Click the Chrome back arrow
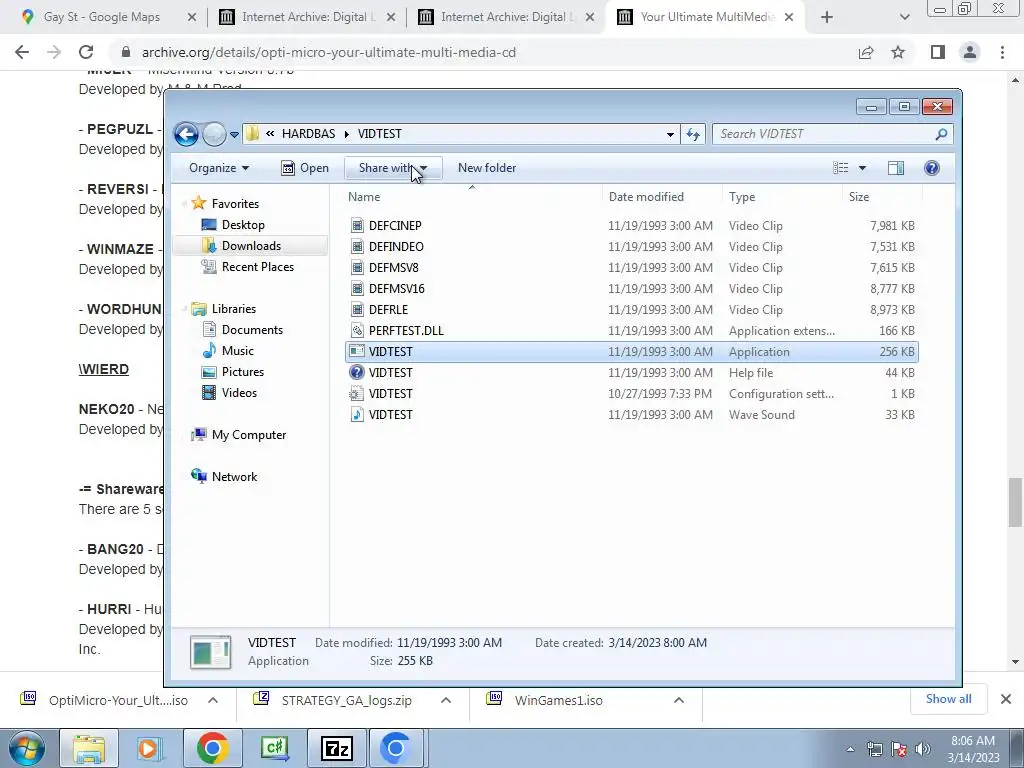The image size is (1024, 768). tap(22, 52)
